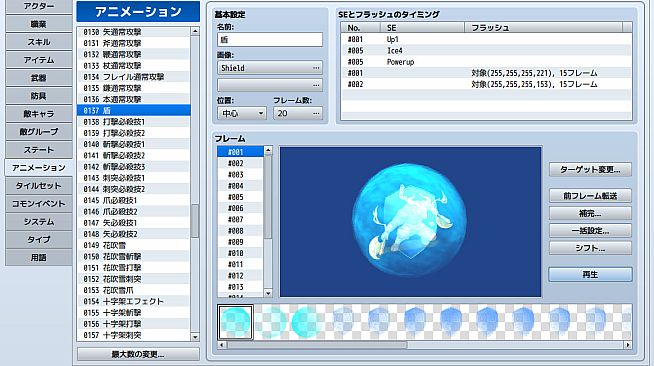Click the No. column header

pos(361,28)
